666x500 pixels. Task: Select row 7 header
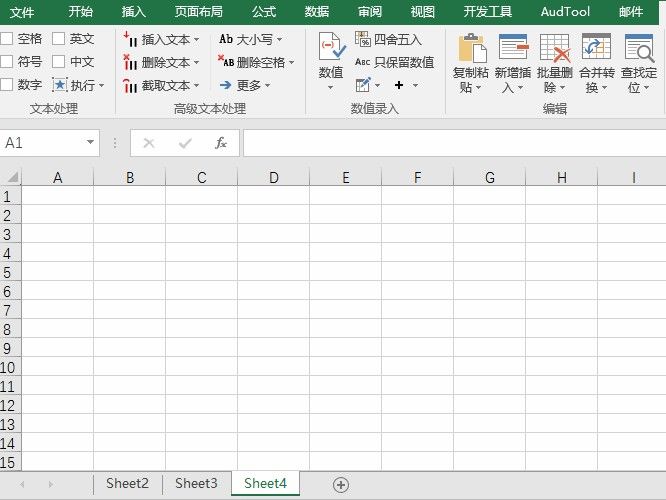10,310
